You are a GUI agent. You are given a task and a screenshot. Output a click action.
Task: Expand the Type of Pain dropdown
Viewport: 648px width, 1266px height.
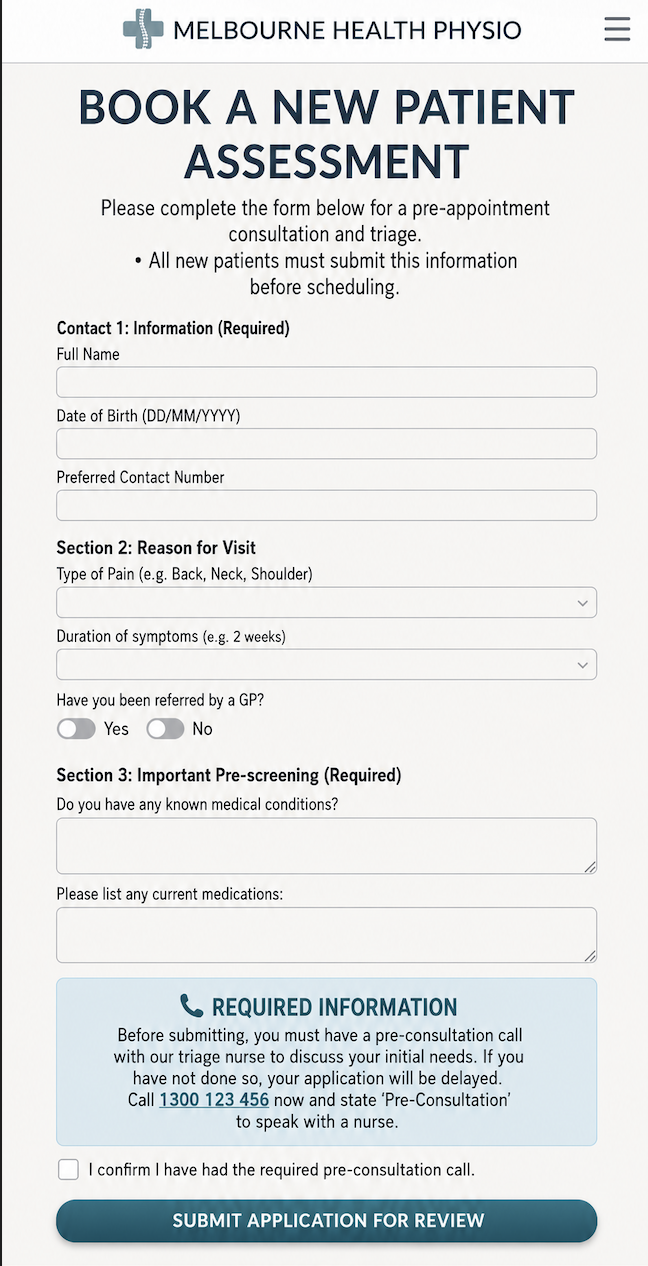click(x=327, y=603)
